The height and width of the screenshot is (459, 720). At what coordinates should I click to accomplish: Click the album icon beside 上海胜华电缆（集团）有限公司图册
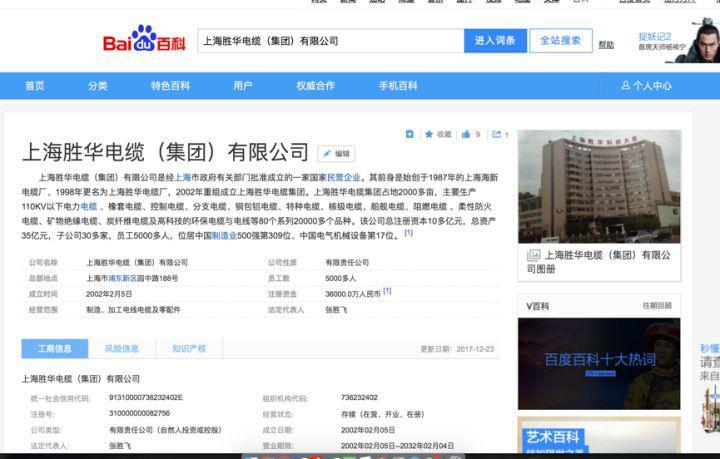click(x=534, y=255)
